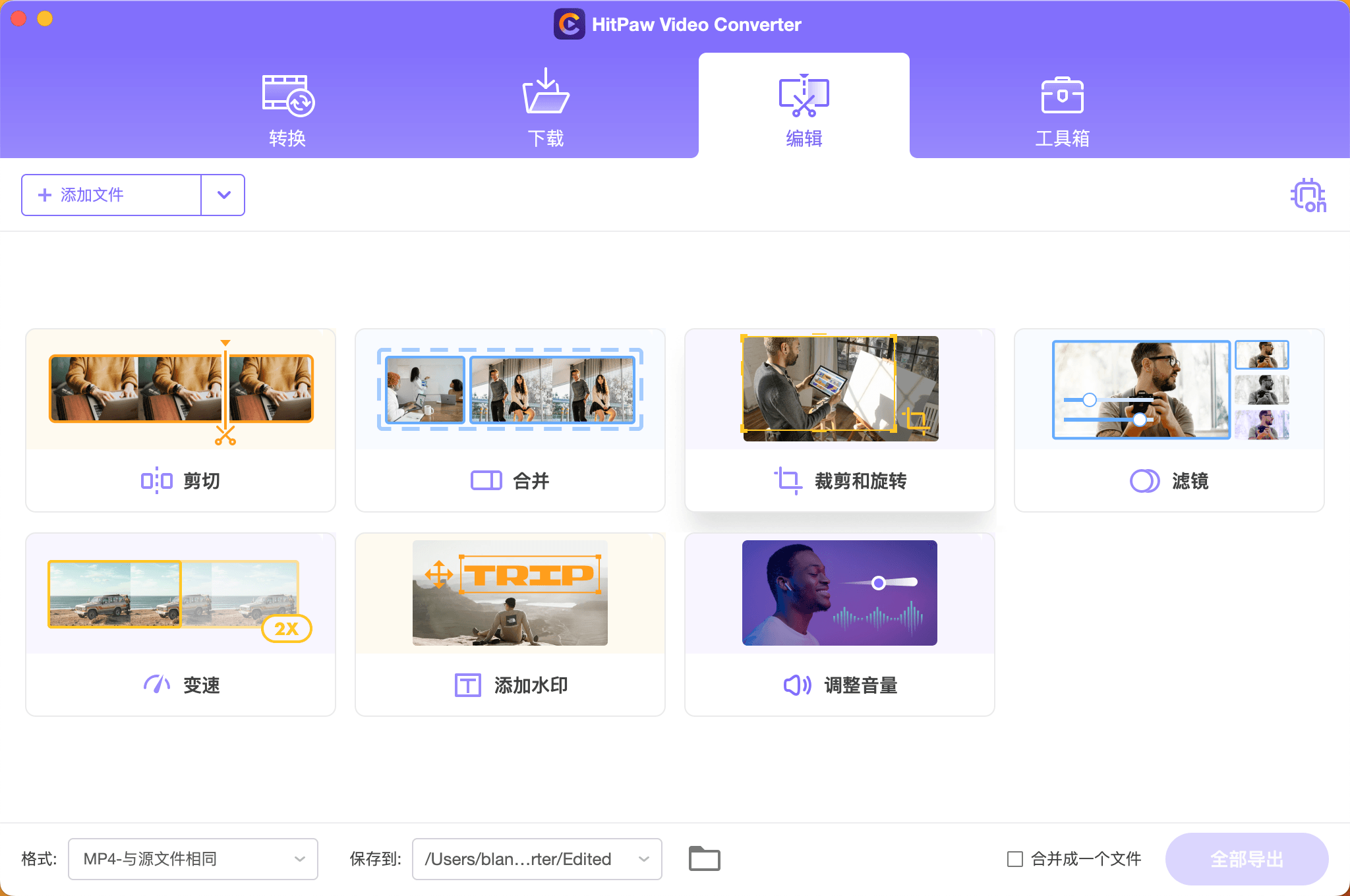The height and width of the screenshot is (896, 1350).
Task: Click the 剪切 preview thumbnail
Action: pyautogui.click(x=181, y=389)
